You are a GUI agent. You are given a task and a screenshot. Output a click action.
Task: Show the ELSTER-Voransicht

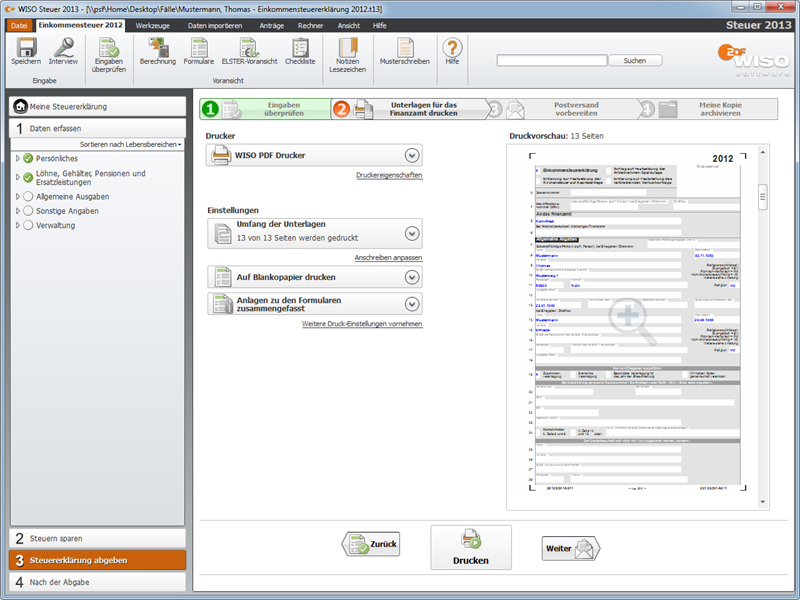click(249, 52)
